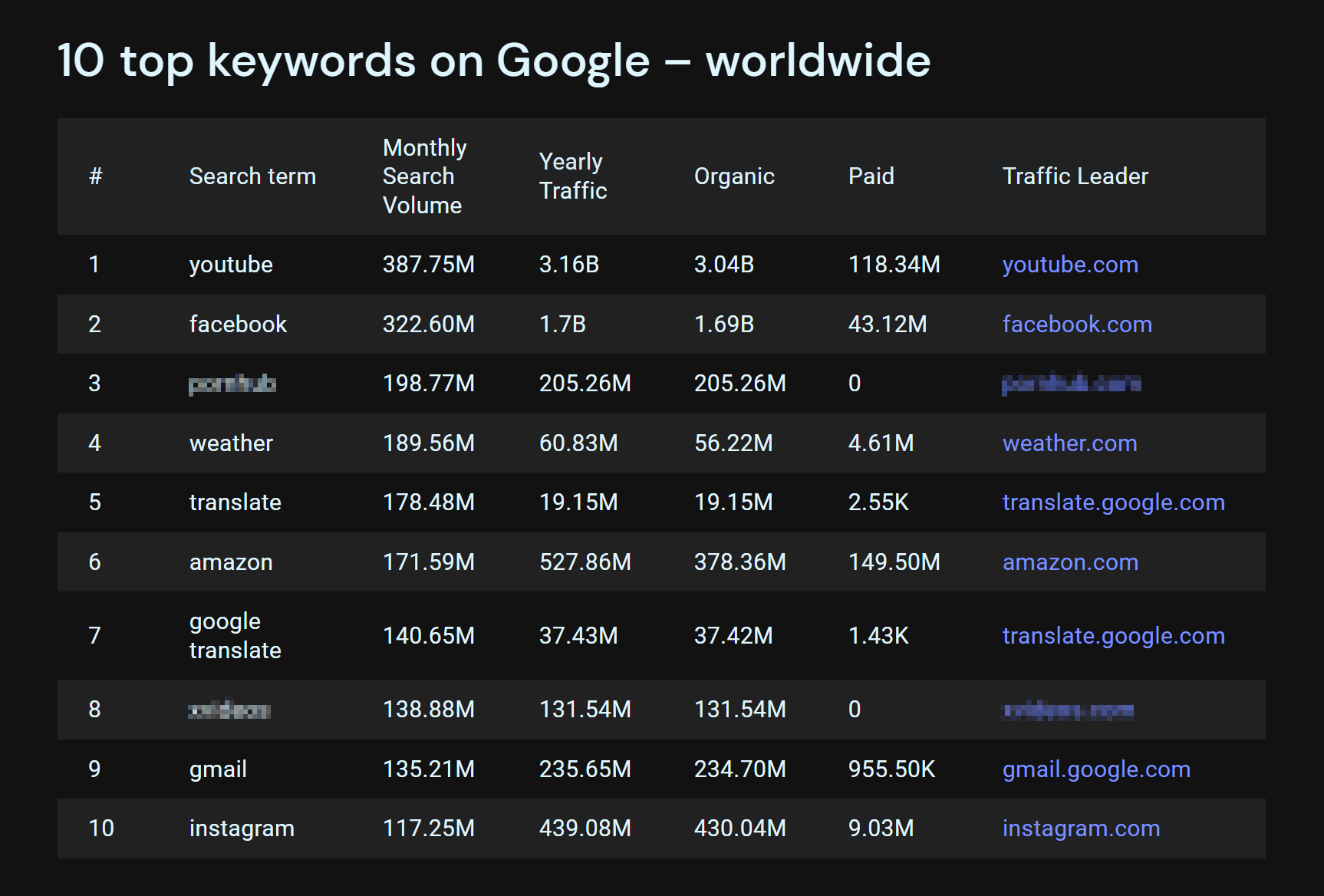1324x896 pixels.
Task: Click the yearly traffic value 60.83M
Action: tap(578, 443)
